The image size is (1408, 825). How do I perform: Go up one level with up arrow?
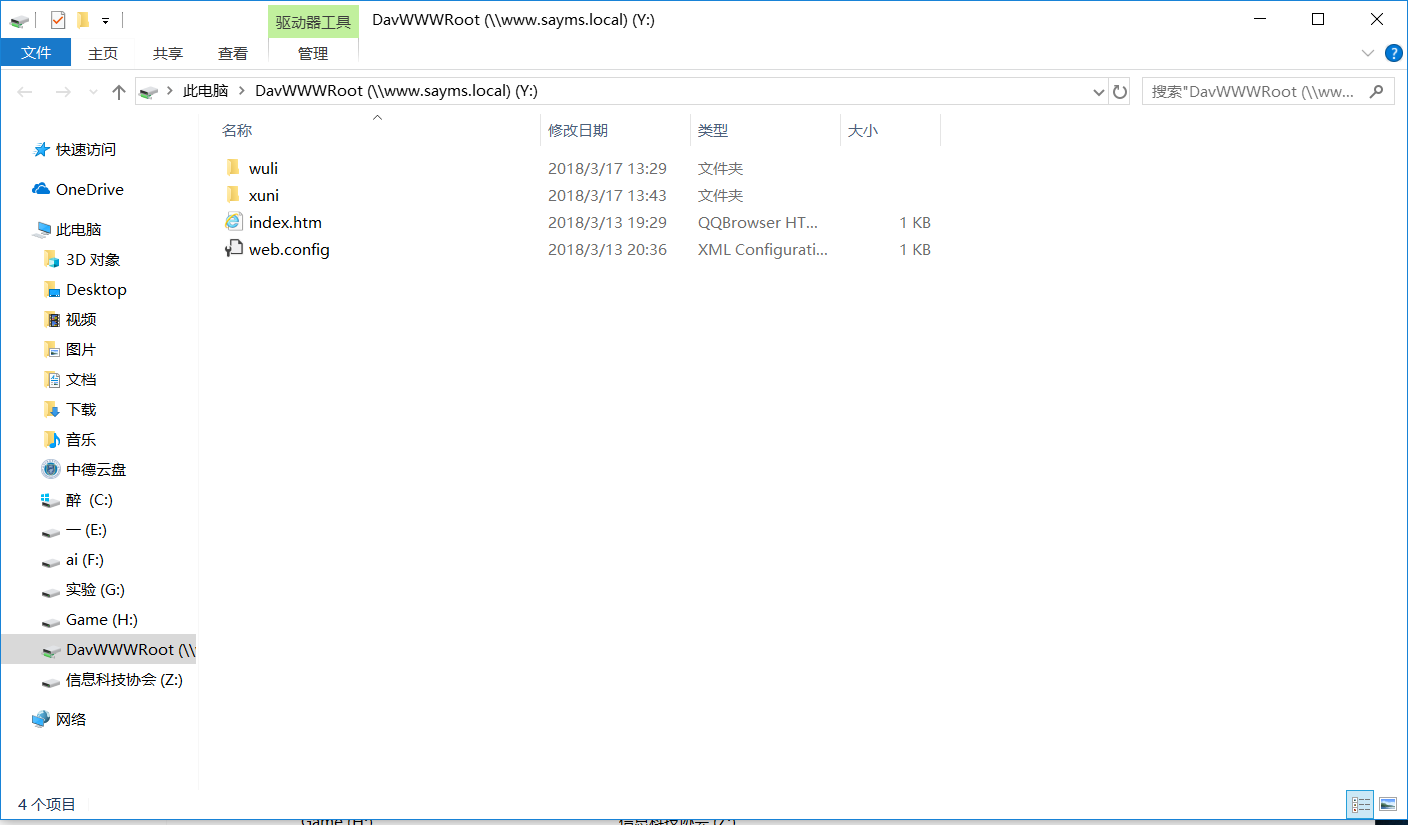pyautogui.click(x=119, y=92)
